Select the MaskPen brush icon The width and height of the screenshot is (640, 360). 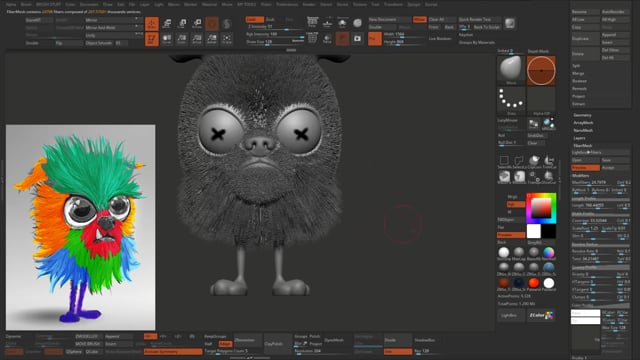coord(504,176)
